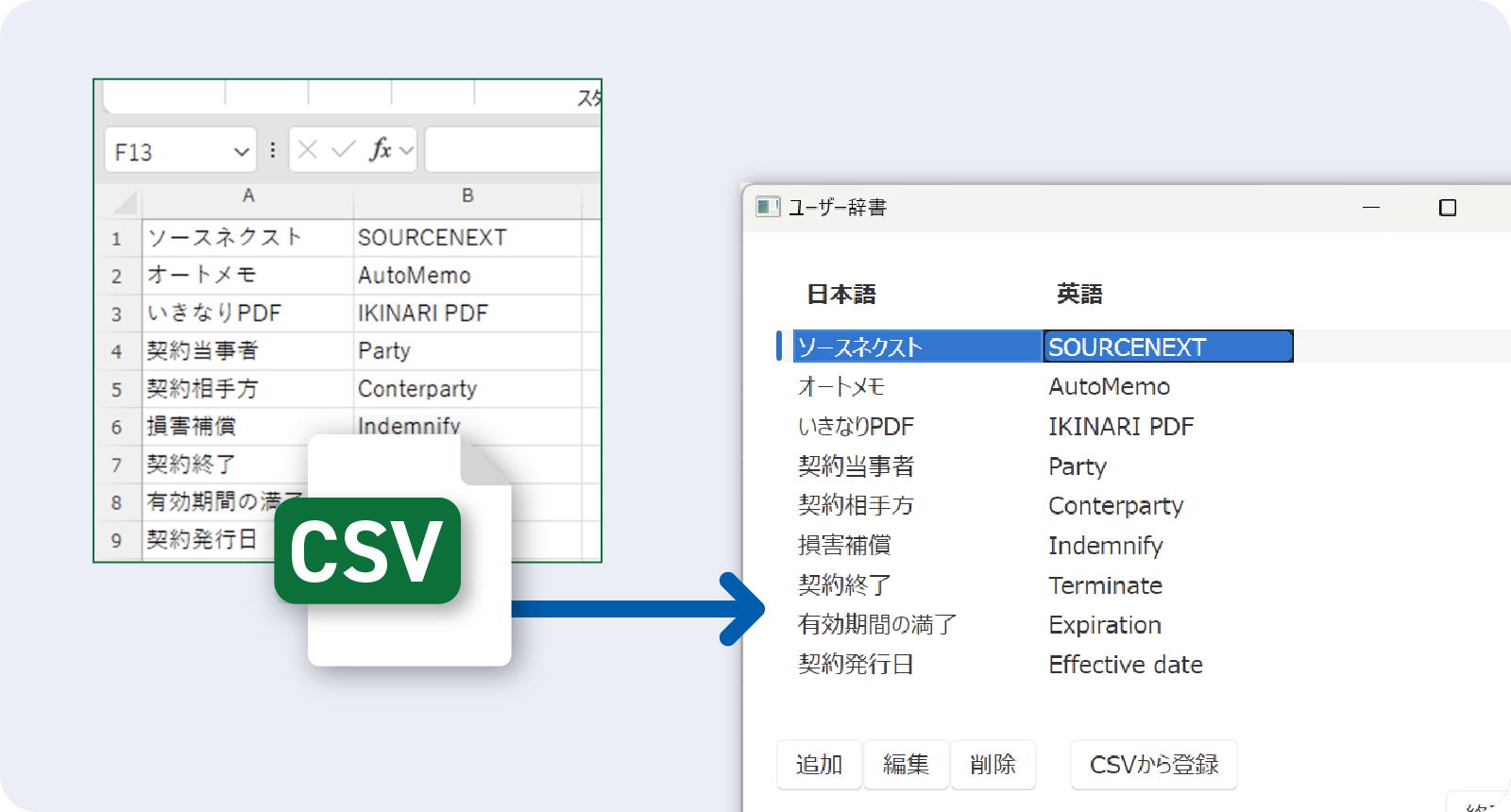Viewport: 1511px width, 812px height.
Task: Select Excel cell containing ソースネクスト
Action: click(x=247, y=238)
